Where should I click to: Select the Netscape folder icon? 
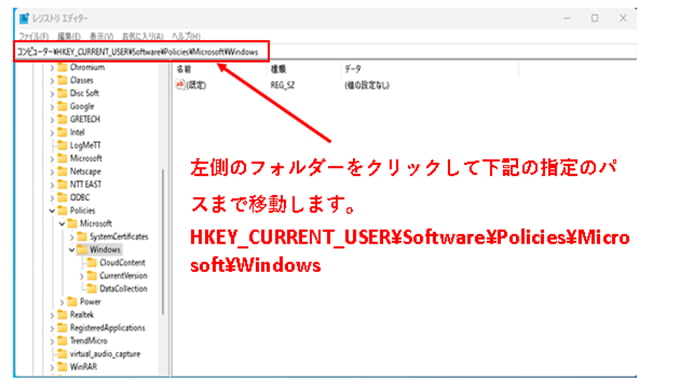pyautogui.click(x=63, y=171)
